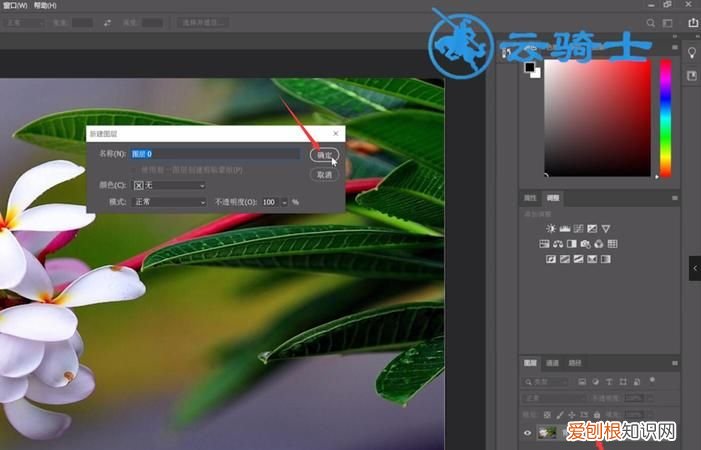Open the 不透明度 opacity slider arrow

[x=284, y=202]
